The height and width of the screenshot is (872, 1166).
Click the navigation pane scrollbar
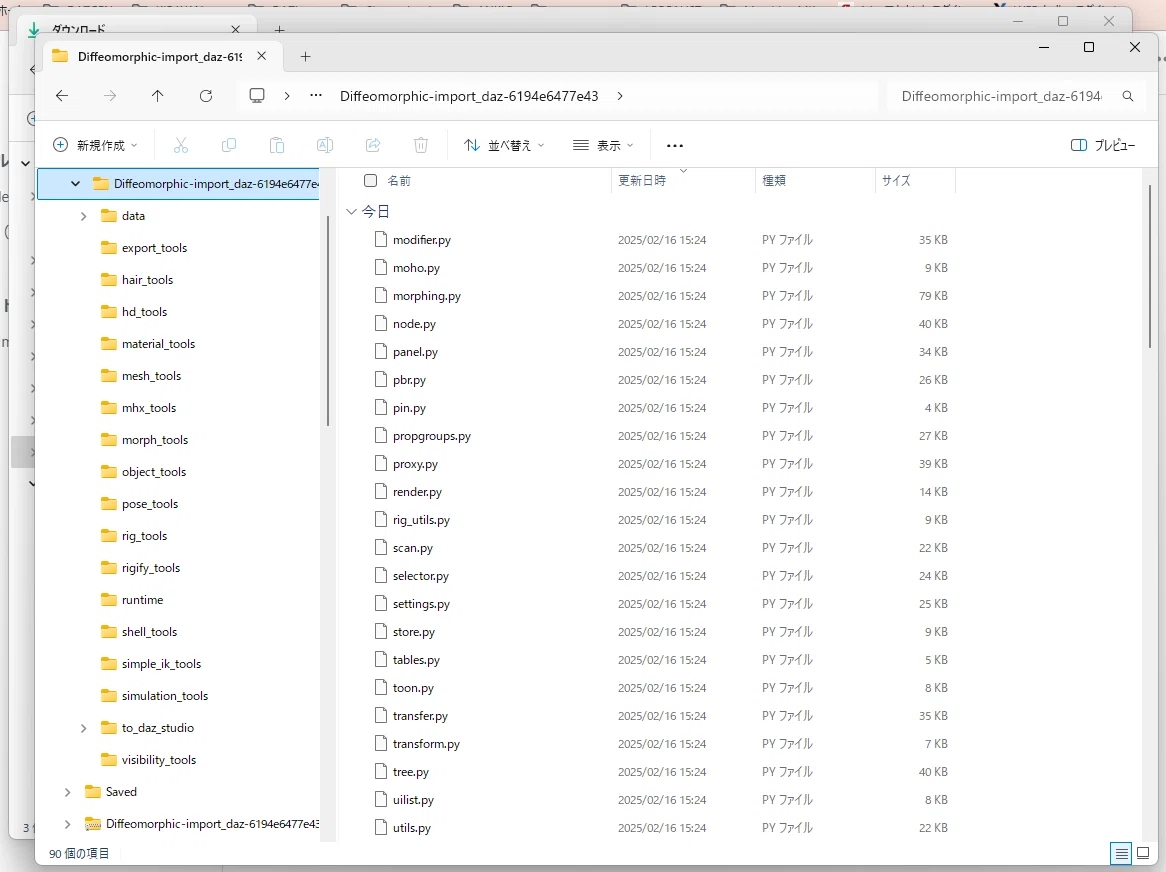click(327, 321)
